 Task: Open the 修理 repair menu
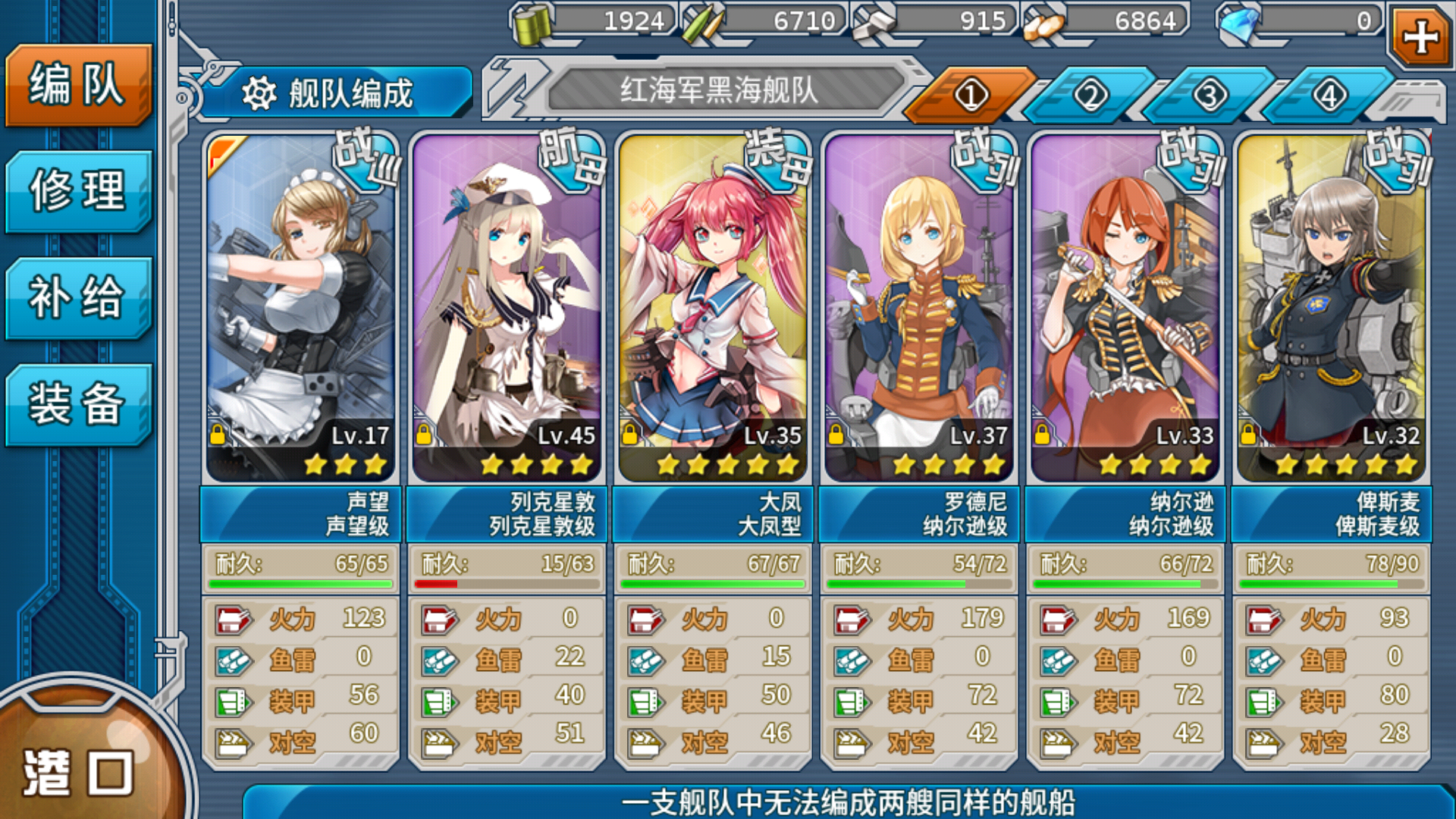coord(77,191)
